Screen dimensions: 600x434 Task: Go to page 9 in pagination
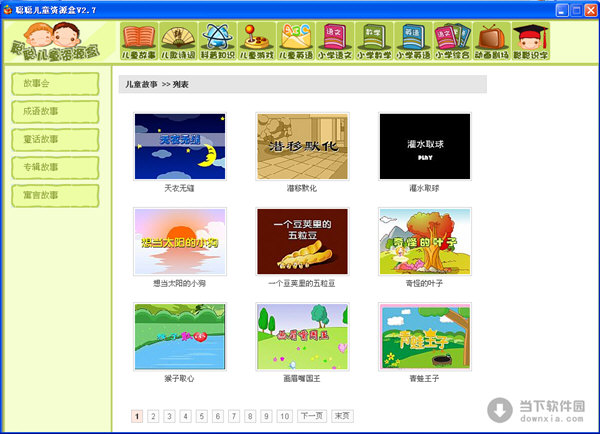(266, 416)
